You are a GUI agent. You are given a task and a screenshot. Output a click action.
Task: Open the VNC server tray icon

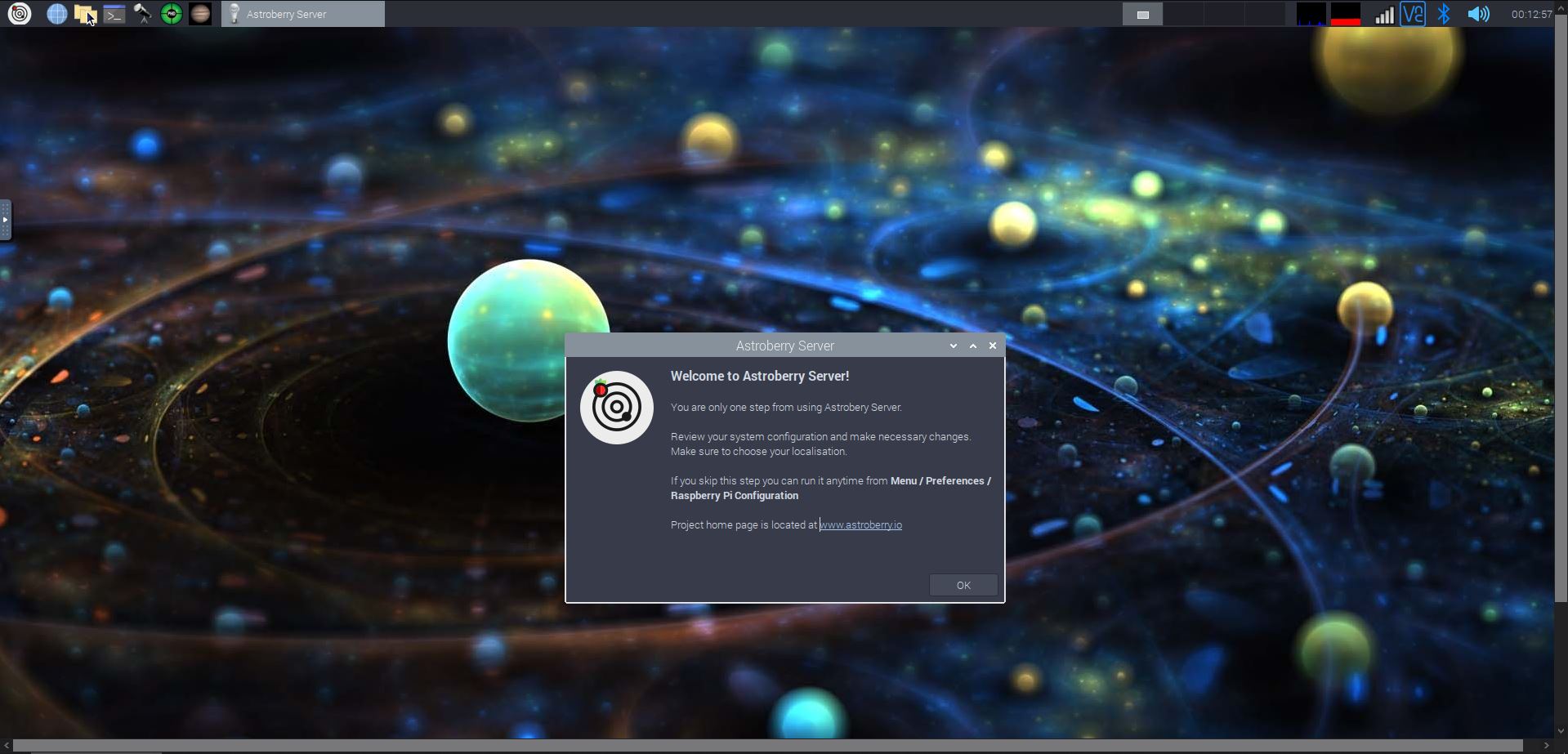[1413, 14]
